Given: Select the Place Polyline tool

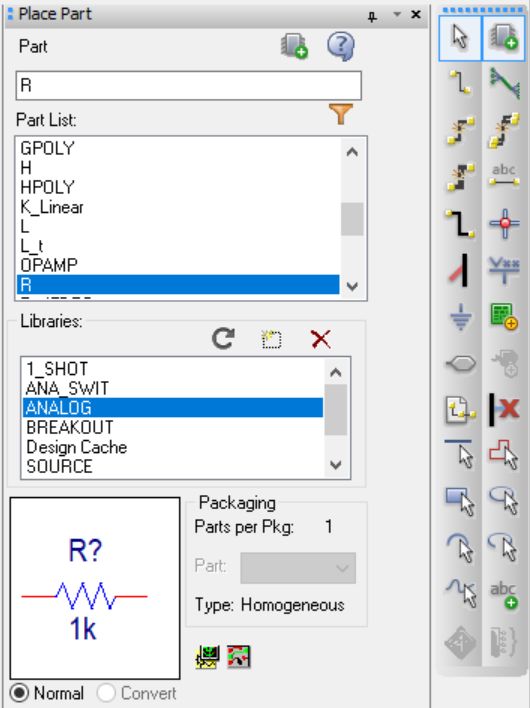Looking at the screenshot, I should pyautogui.click(x=504, y=455).
